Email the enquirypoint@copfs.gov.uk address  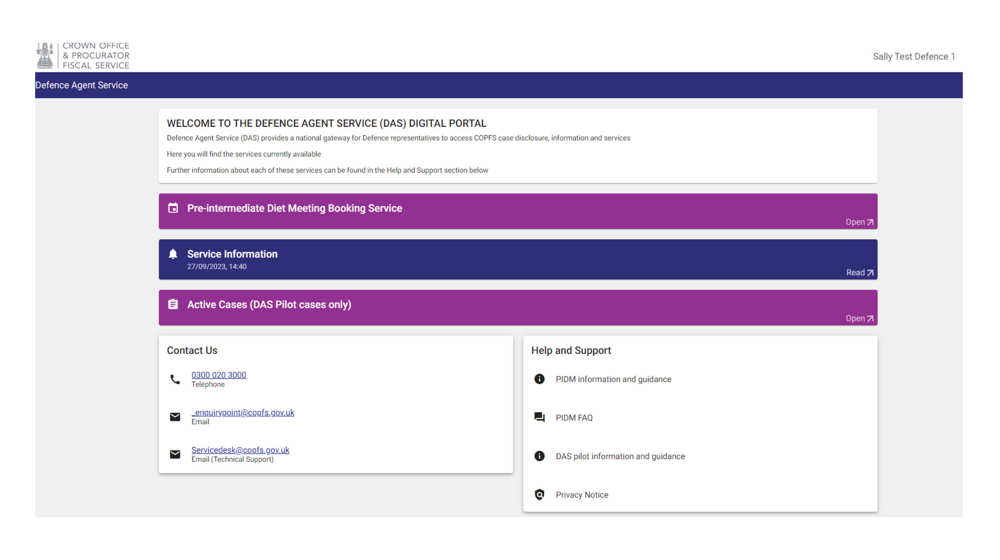pos(243,412)
